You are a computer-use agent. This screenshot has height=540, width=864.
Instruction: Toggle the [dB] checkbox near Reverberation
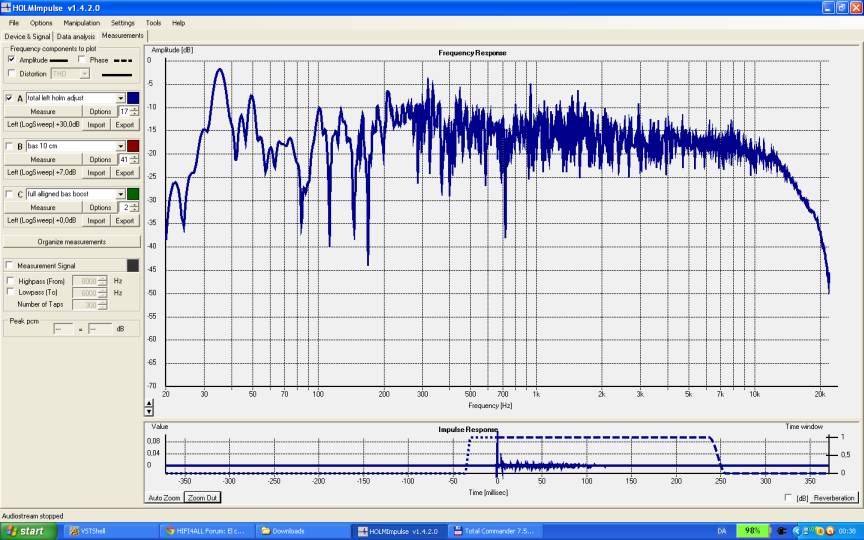point(788,498)
